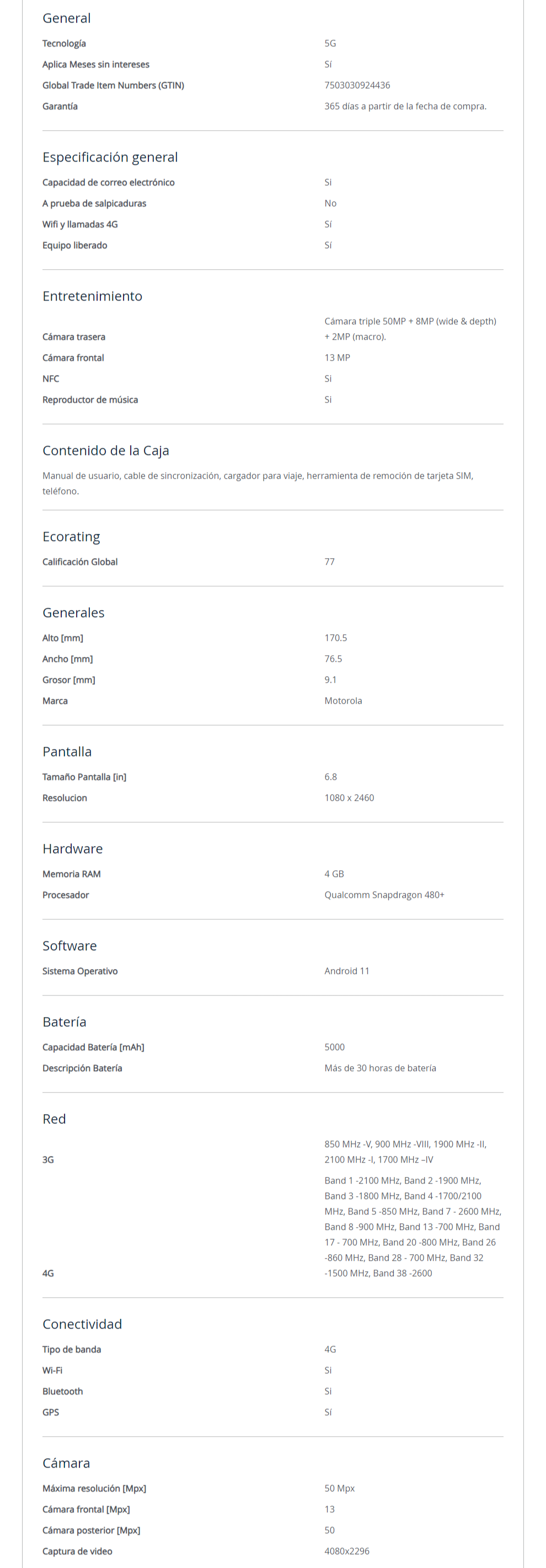Click the Pantalla section heading
The width and height of the screenshot is (546, 1568).
point(67,752)
